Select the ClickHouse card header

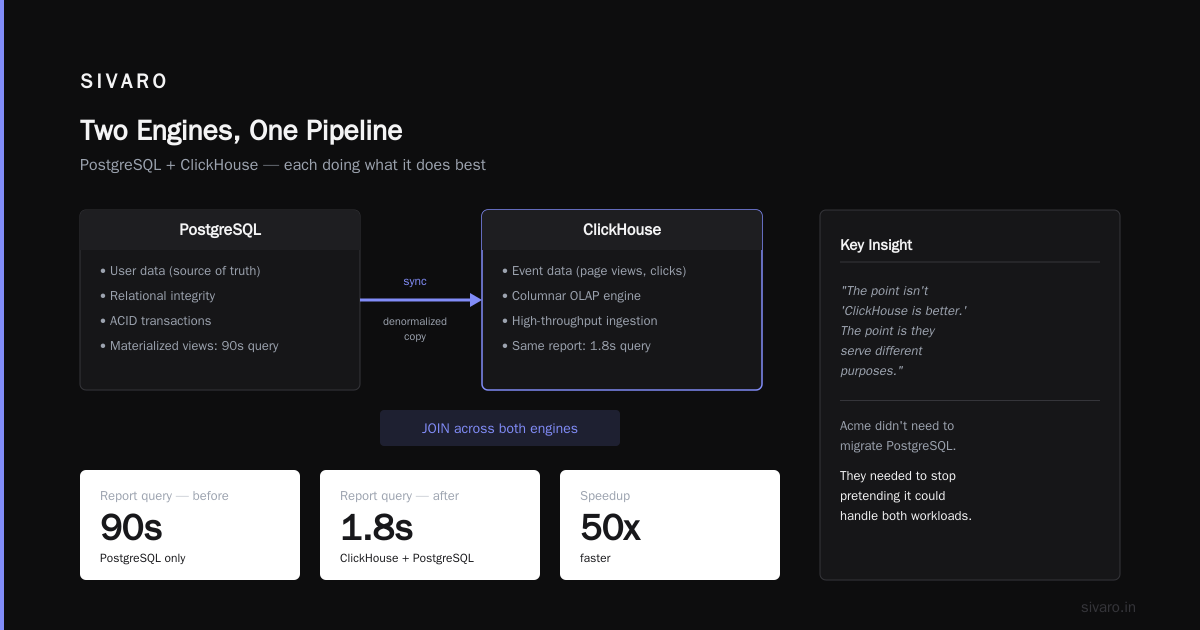tap(622, 230)
